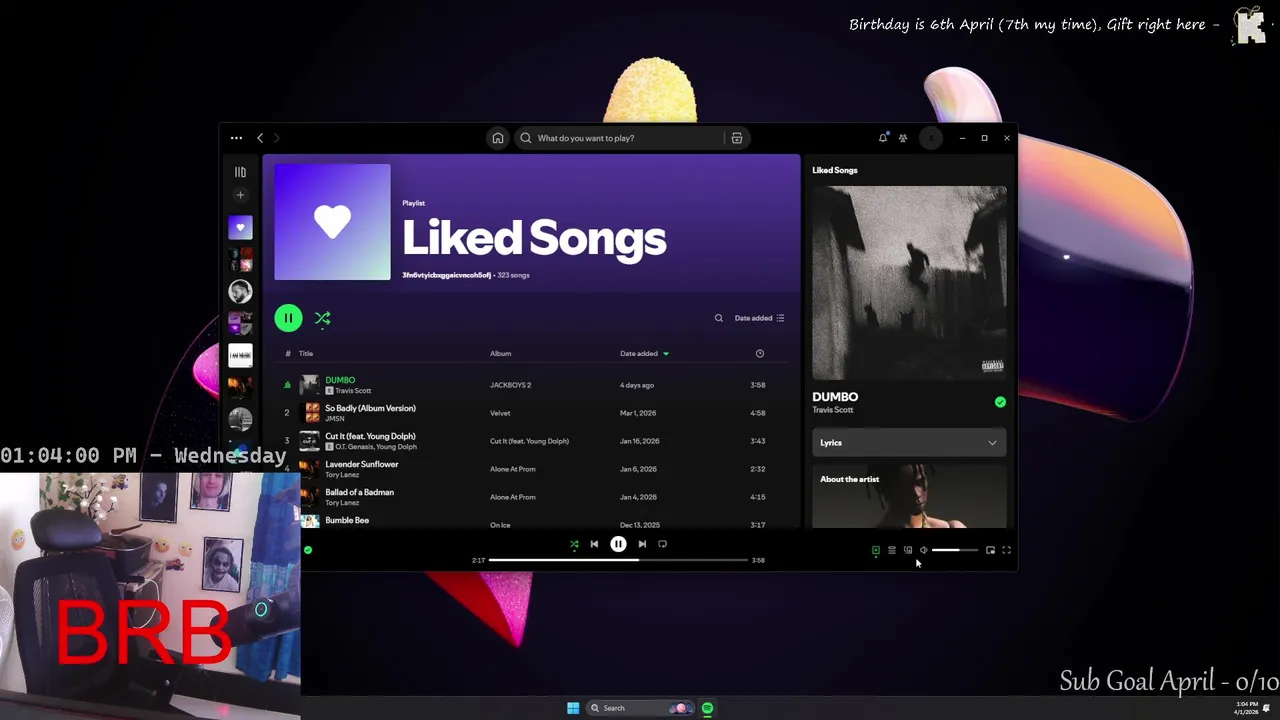Go back with the left arrow
This screenshot has height=720, width=1280.
point(260,138)
